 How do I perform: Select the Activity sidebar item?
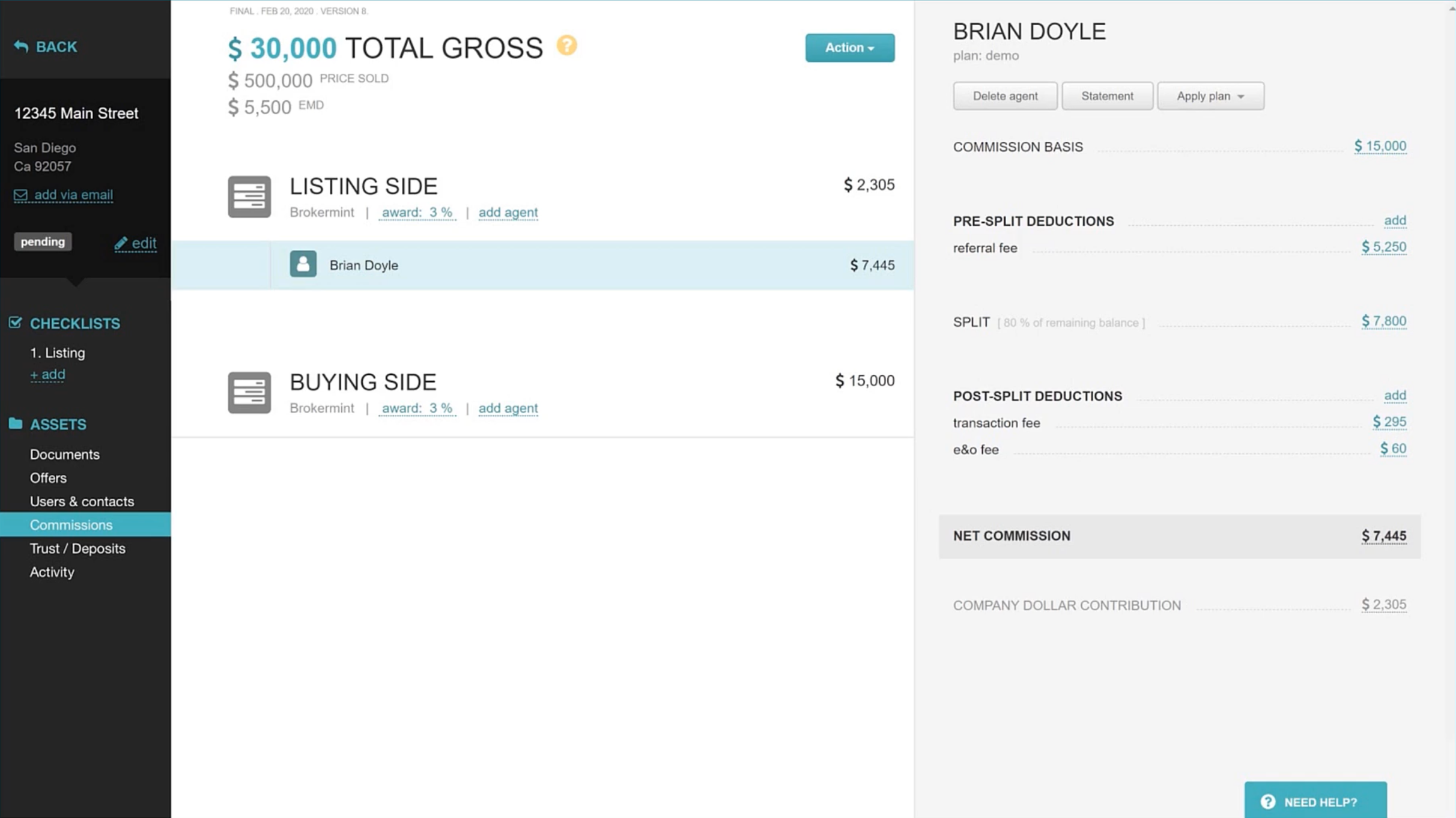click(x=52, y=572)
